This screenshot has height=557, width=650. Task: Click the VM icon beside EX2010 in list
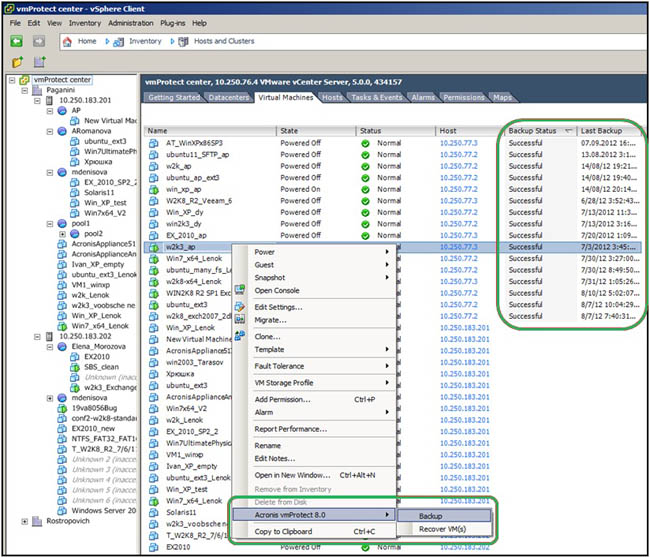tap(154, 547)
